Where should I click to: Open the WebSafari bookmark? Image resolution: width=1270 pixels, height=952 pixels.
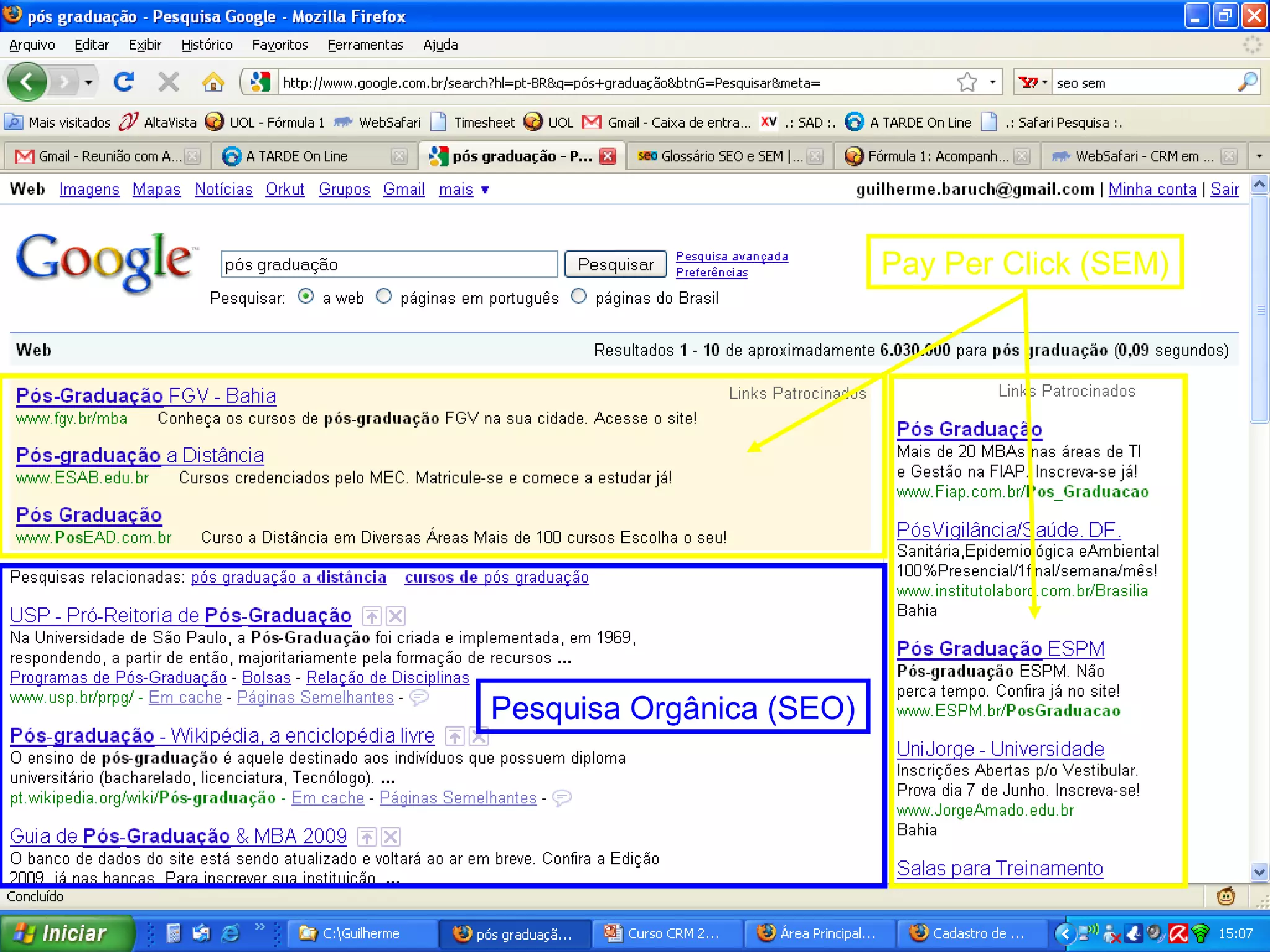tap(378, 122)
